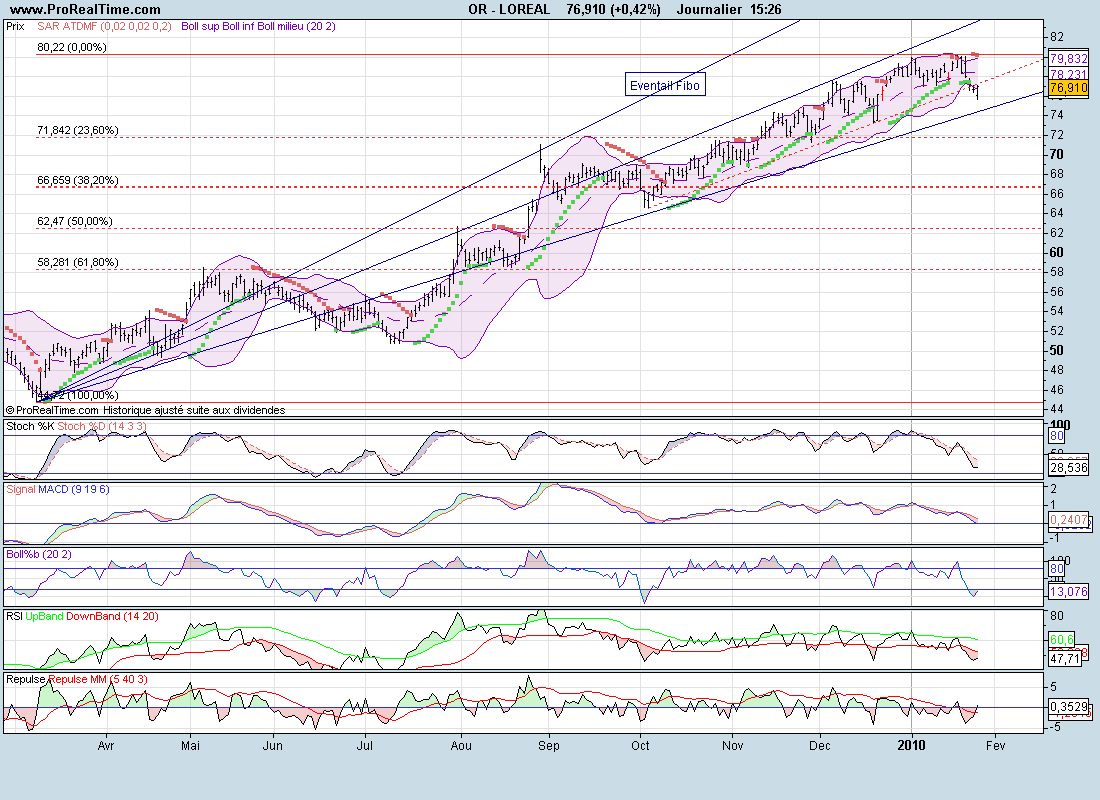
Task: Click the 44 tick on price axis
Action: pos(1057,409)
